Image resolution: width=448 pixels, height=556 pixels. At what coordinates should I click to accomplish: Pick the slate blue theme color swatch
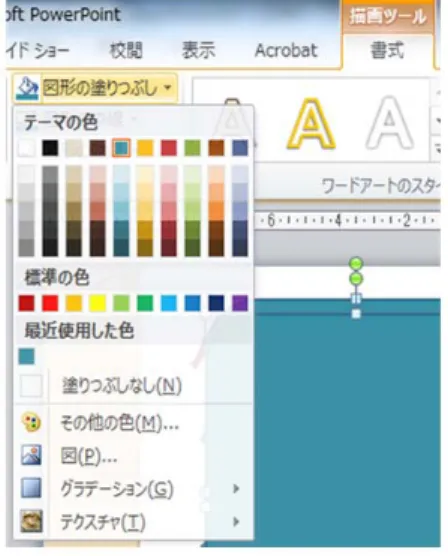(240, 148)
